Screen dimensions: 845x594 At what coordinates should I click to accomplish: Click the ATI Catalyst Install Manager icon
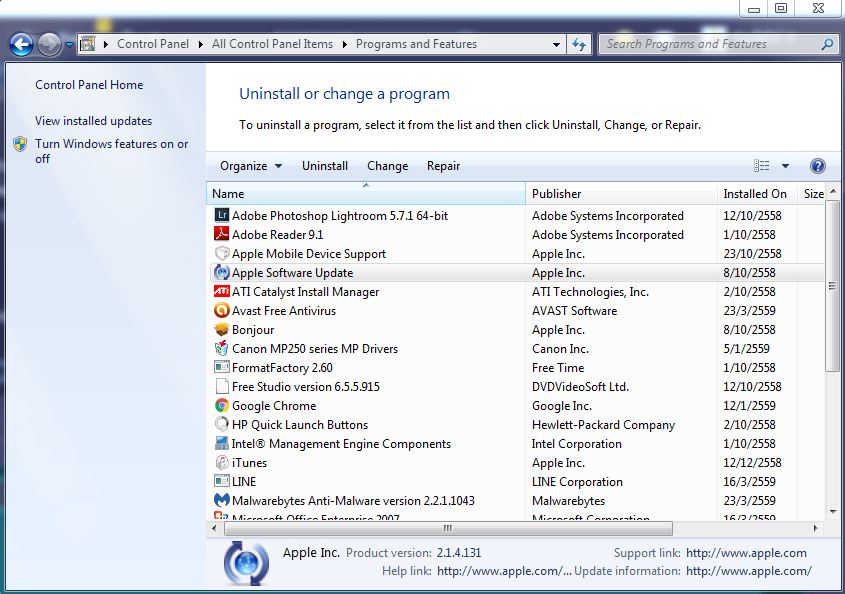221,292
